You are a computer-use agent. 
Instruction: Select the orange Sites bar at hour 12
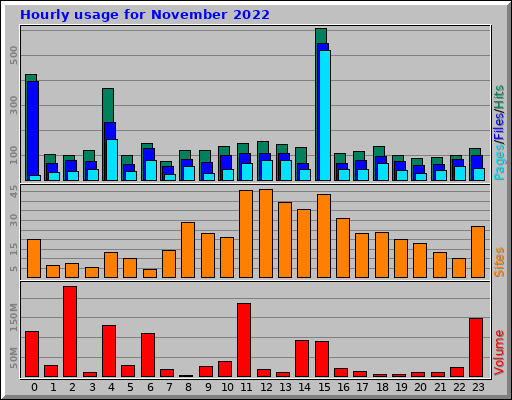click(266, 233)
